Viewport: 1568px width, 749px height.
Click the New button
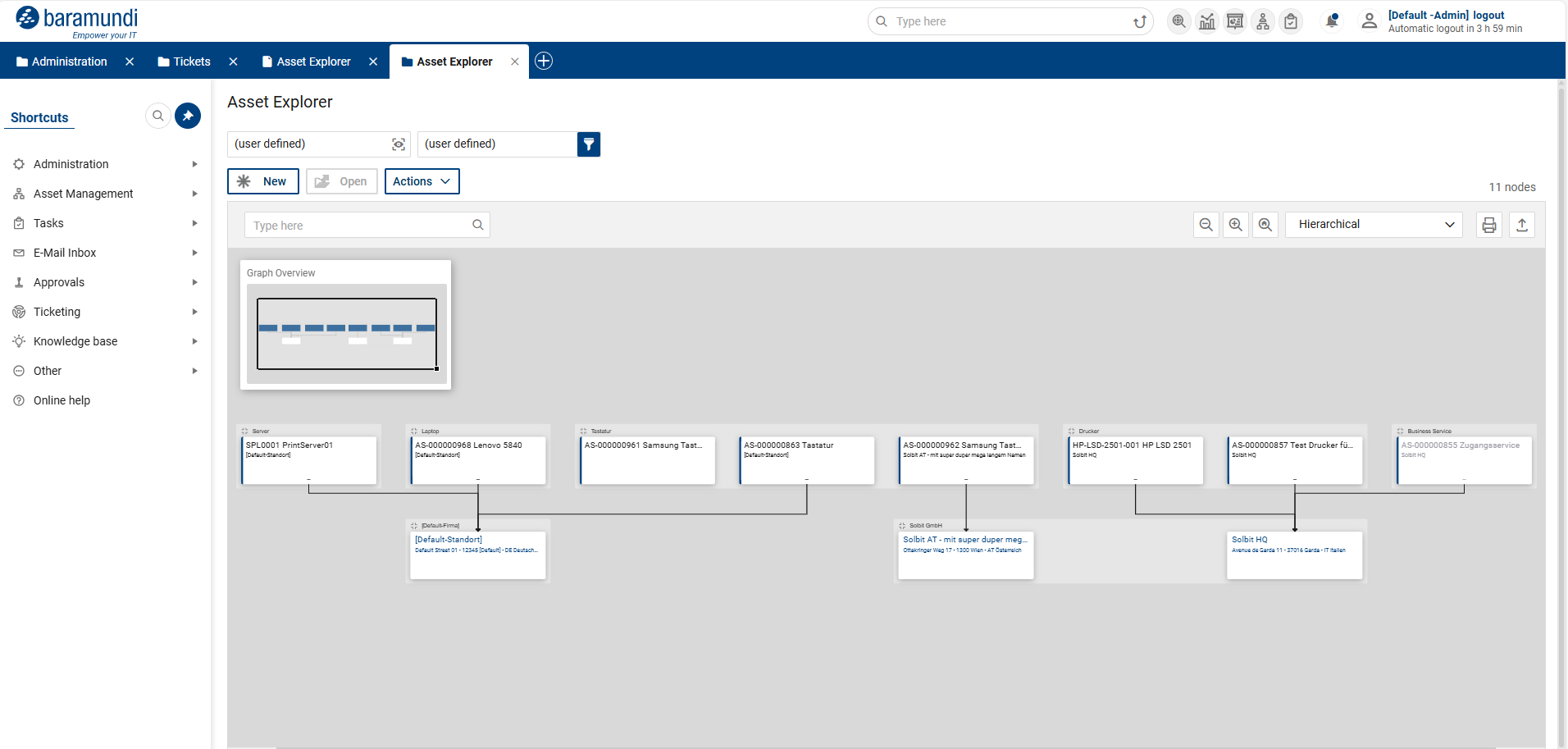tap(262, 180)
